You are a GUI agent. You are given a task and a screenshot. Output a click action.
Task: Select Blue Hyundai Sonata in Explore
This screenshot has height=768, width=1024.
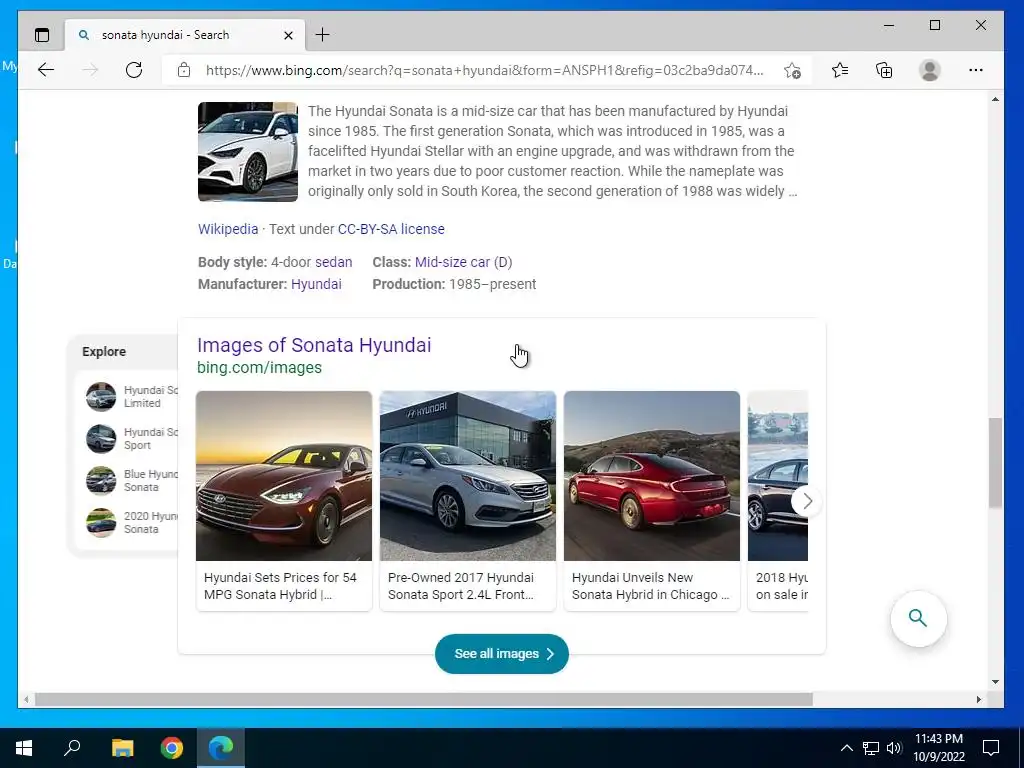[x=132, y=481]
